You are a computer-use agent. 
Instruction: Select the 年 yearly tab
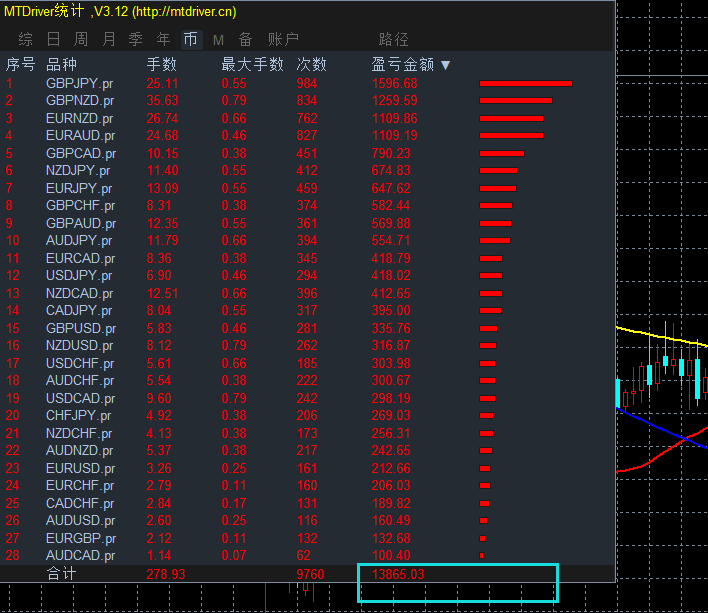pyautogui.click(x=163, y=39)
